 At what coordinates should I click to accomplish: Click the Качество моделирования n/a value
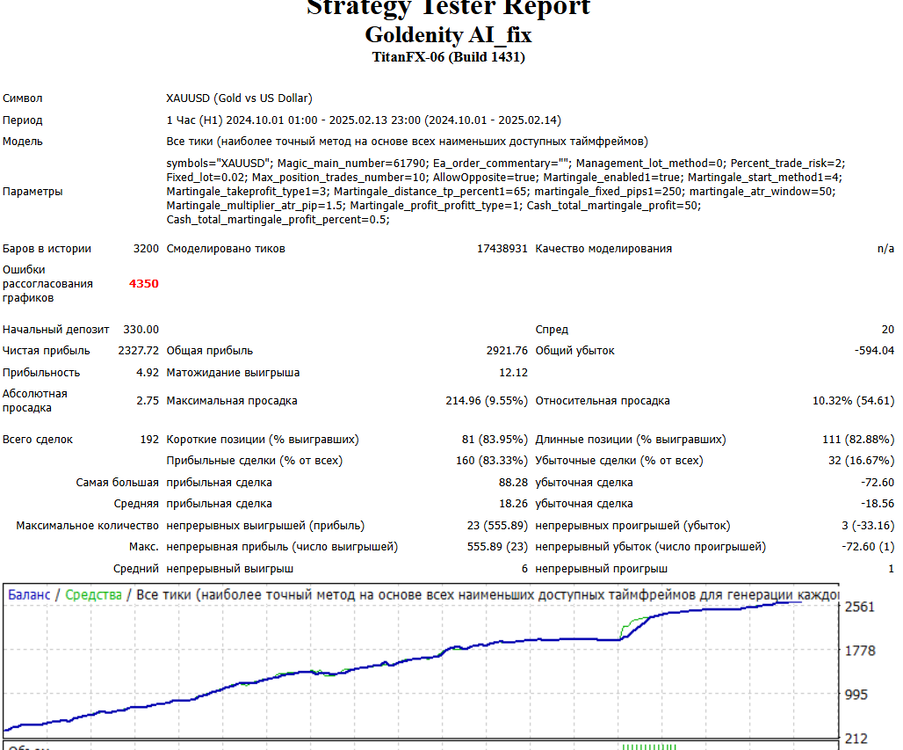tap(885, 248)
